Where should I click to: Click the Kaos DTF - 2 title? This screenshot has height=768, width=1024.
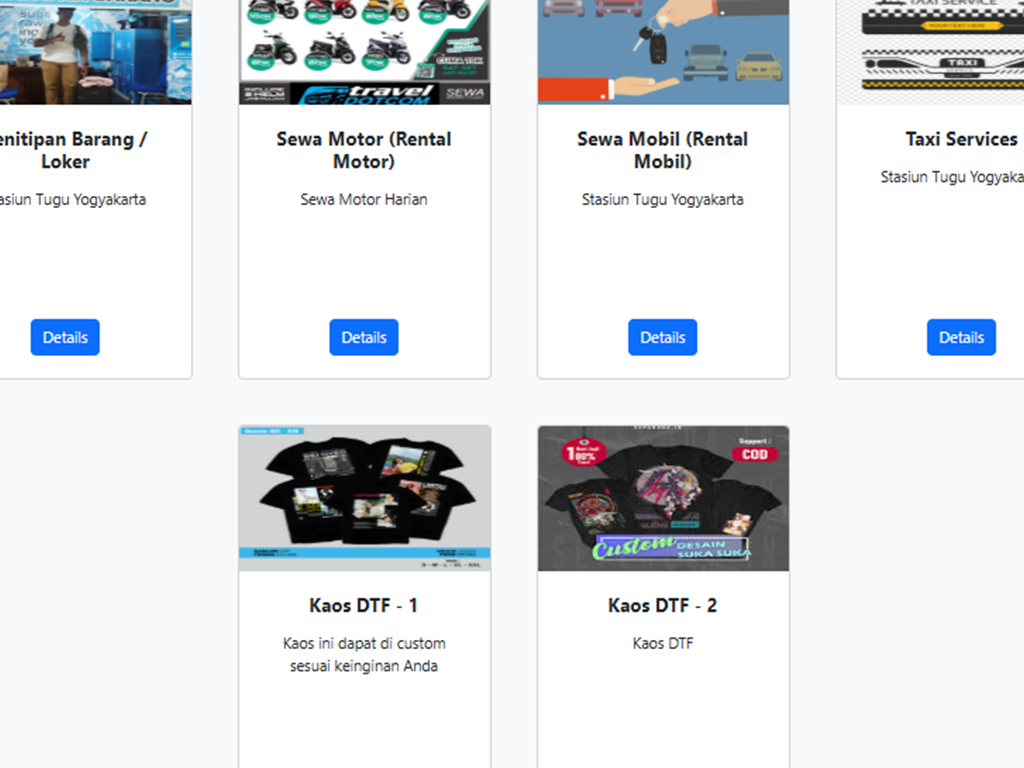pyautogui.click(x=663, y=605)
